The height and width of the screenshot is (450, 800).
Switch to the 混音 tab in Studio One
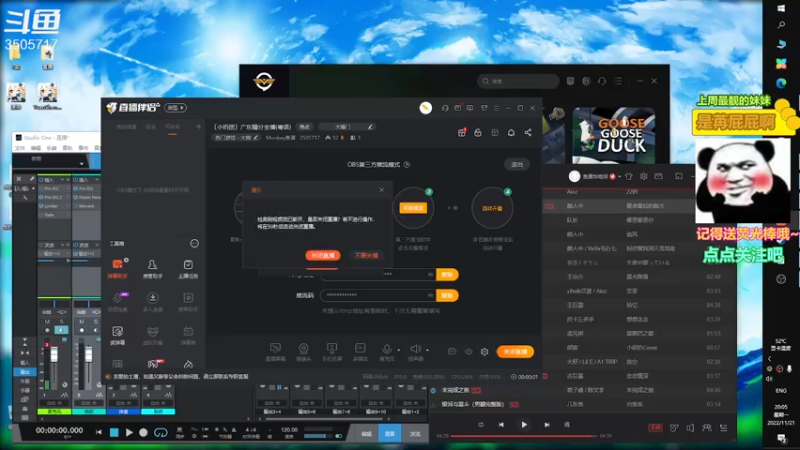[x=390, y=434]
